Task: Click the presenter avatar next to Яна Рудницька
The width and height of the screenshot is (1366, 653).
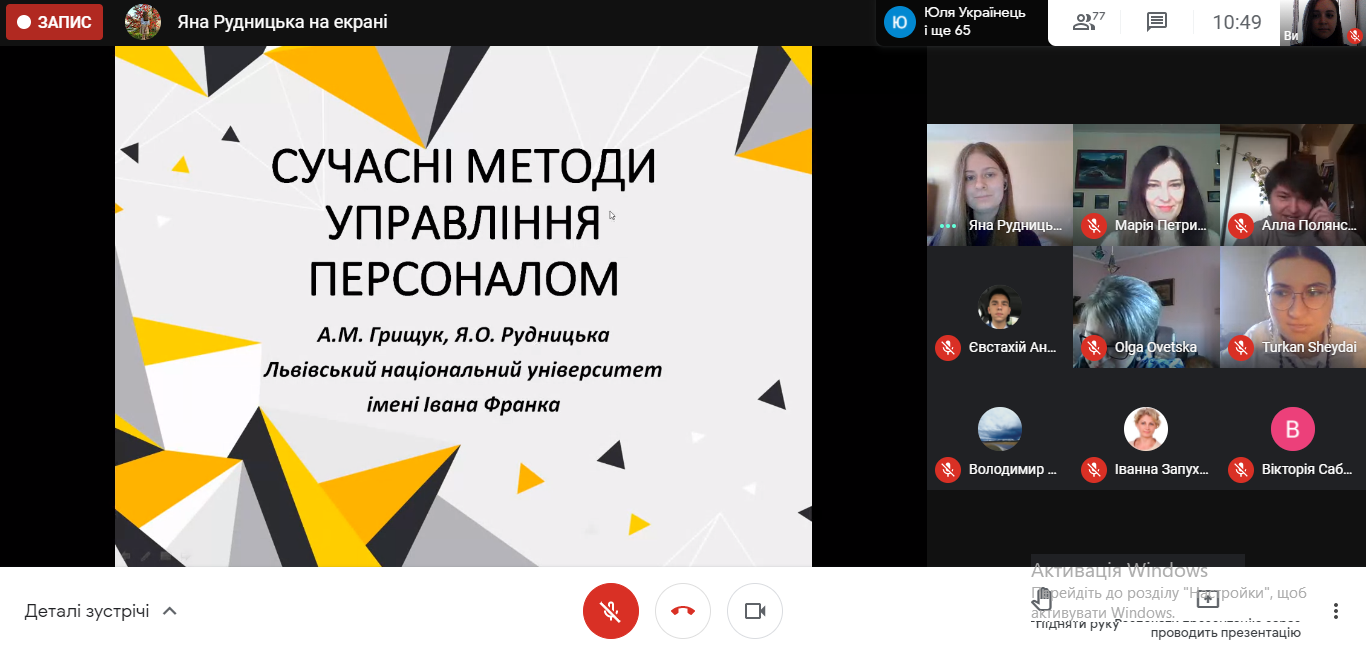Action: [143, 22]
